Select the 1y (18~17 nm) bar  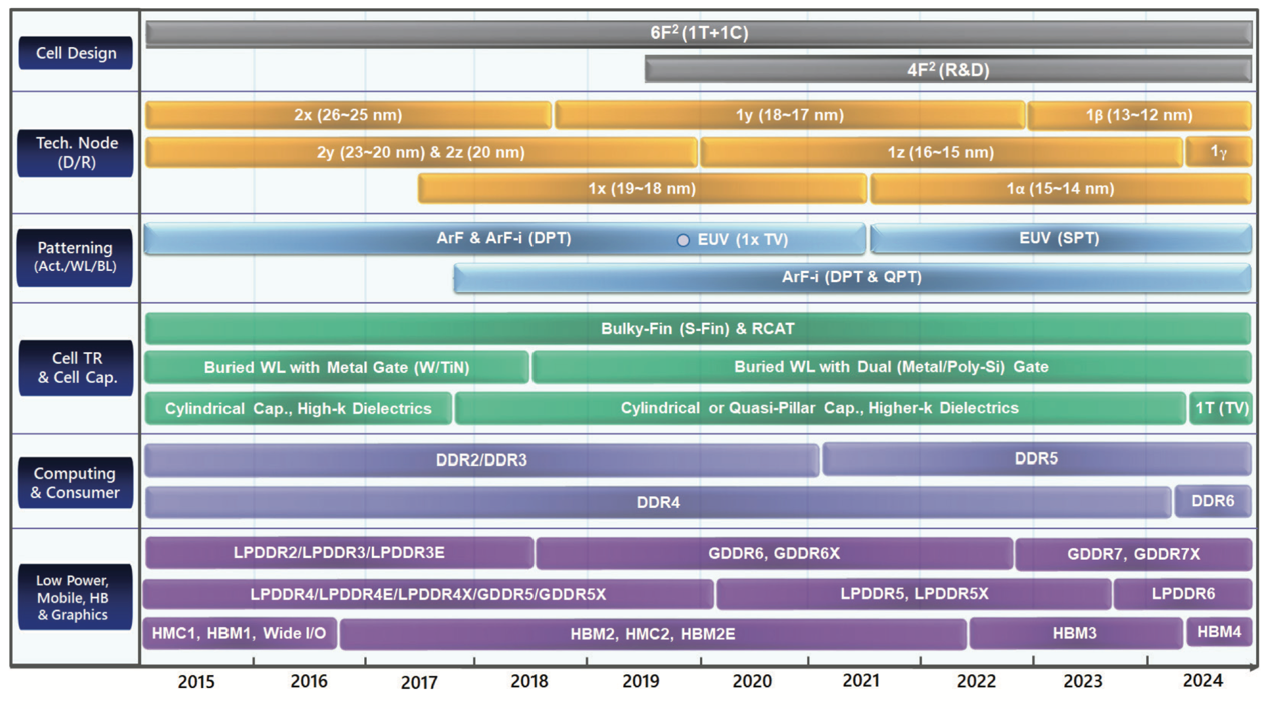tap(790, 115)
